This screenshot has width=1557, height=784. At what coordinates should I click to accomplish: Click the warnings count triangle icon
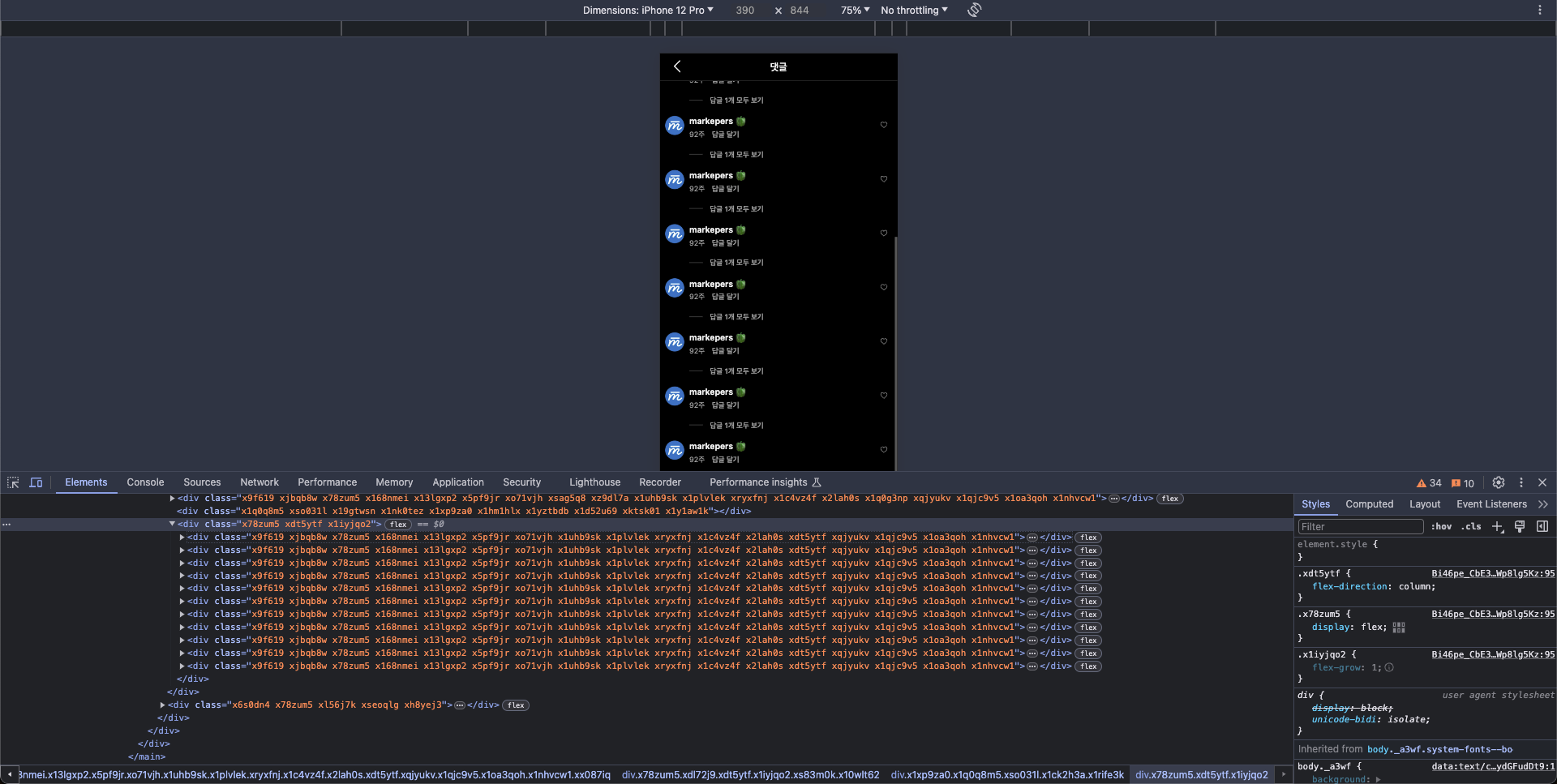[x=1421, y=483]
